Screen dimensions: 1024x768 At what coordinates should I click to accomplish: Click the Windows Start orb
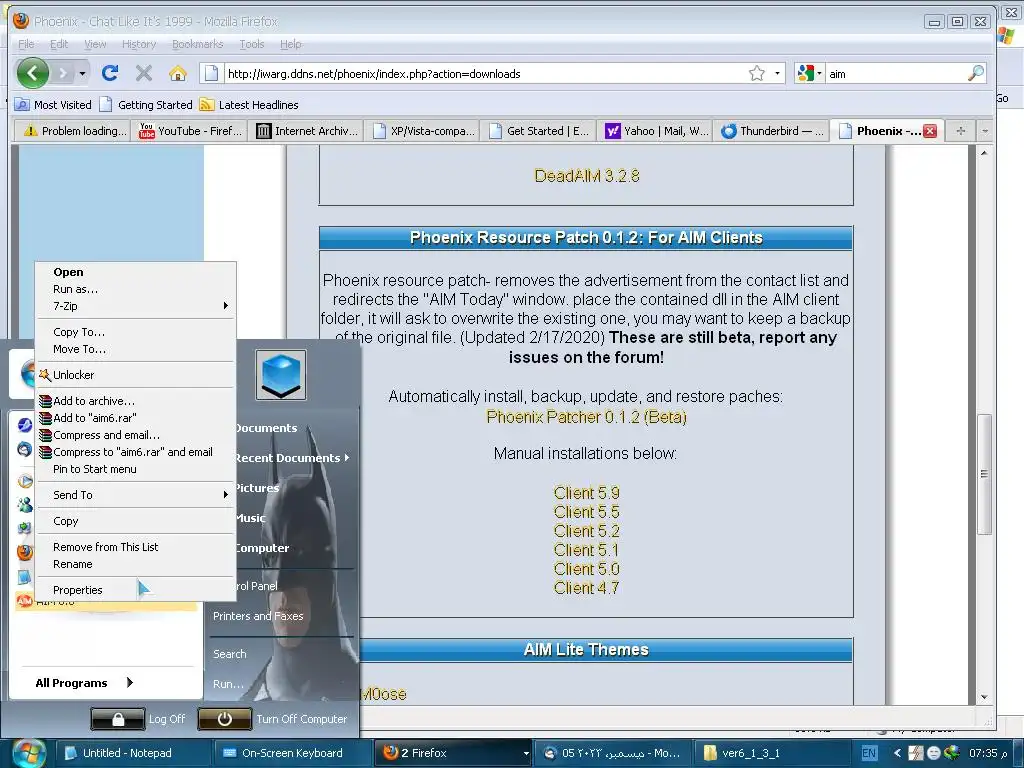tap(27, 754)
